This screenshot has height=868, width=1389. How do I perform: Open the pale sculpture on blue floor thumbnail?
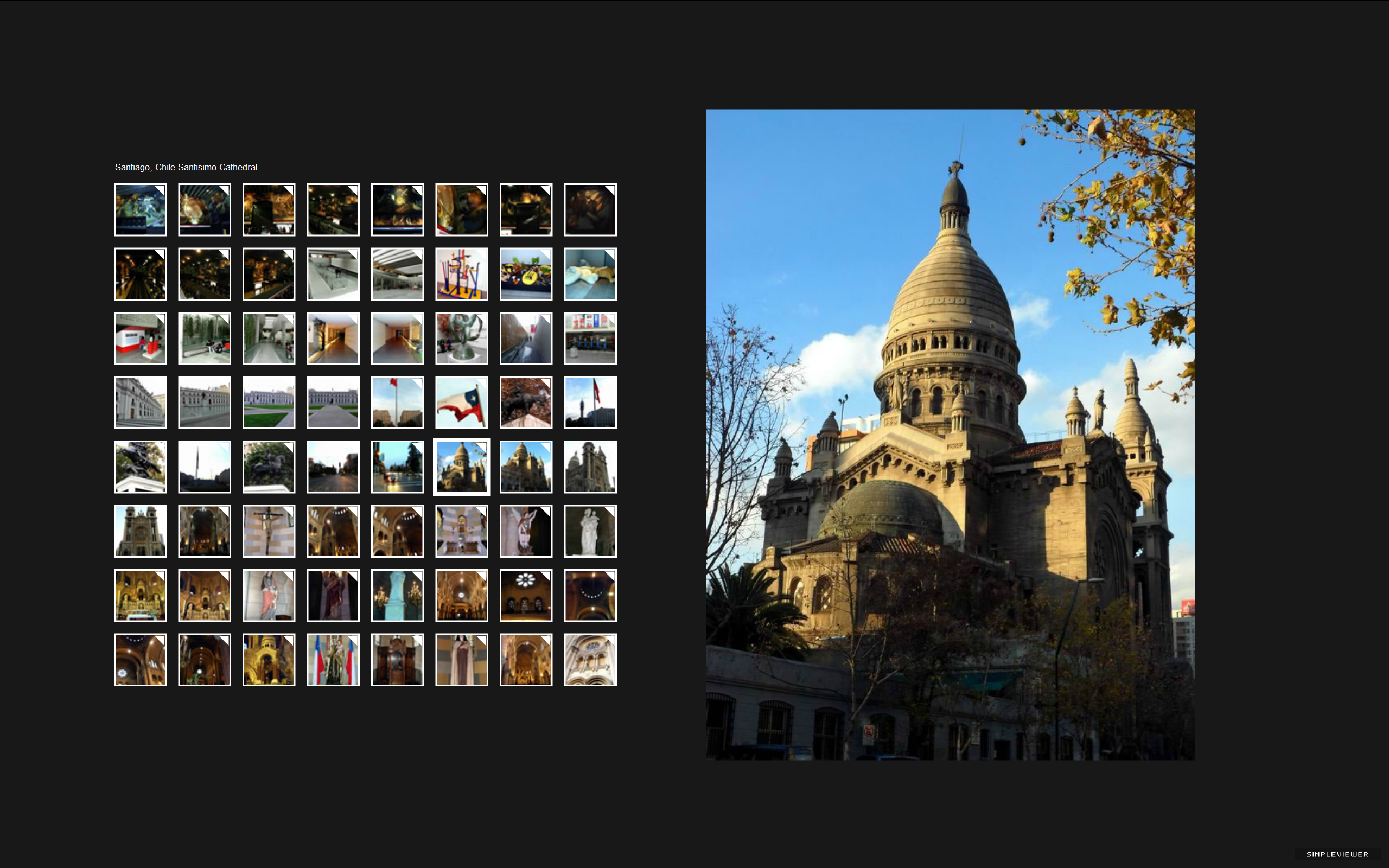coord(590,274)
